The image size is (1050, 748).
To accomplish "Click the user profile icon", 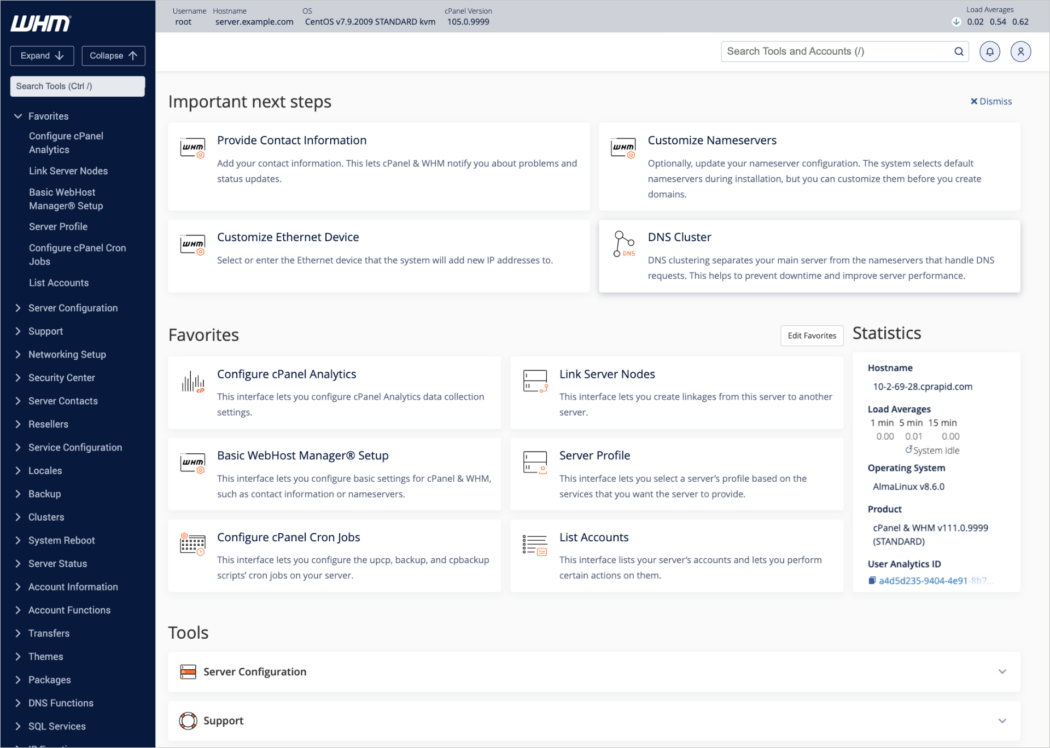I will coord(1020,51).
